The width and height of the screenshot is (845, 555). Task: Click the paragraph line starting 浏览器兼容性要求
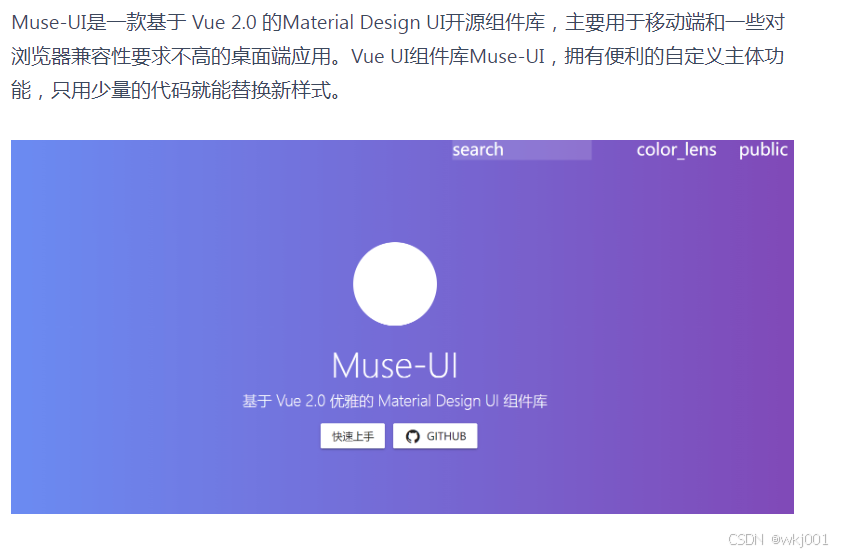(397, 56)
